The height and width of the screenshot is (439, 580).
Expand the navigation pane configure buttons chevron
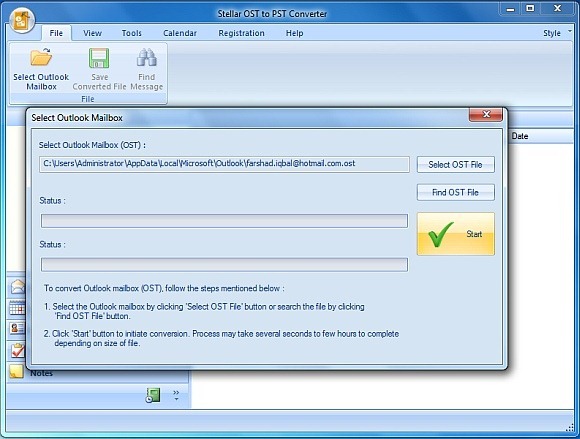[x=176, y=395]
